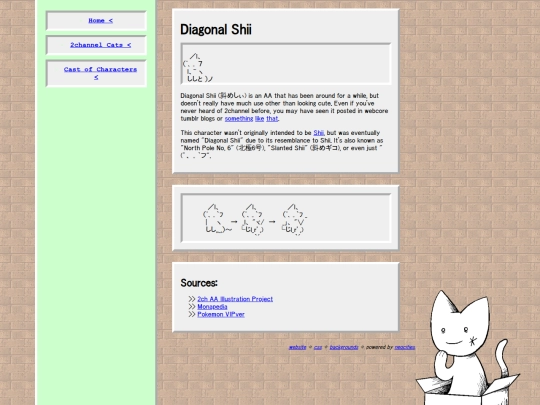
Task: Open 2ch AA Illustration Project source
Action: [x=235, y=299]
